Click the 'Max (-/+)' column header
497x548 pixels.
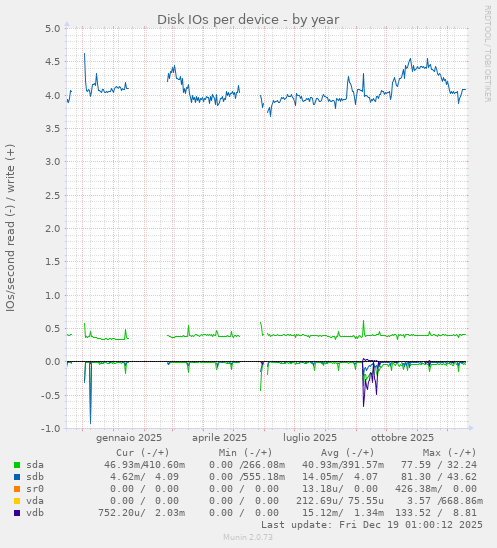[450, 453]
